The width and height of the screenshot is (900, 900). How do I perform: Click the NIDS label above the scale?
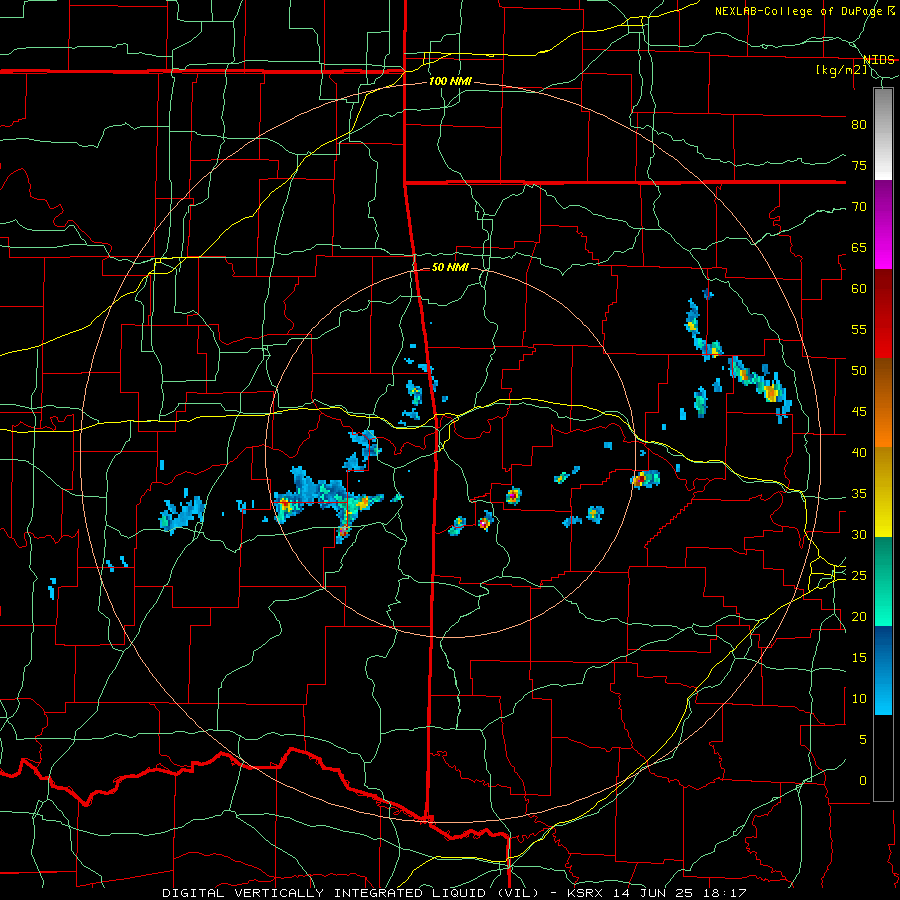(878, 60)
